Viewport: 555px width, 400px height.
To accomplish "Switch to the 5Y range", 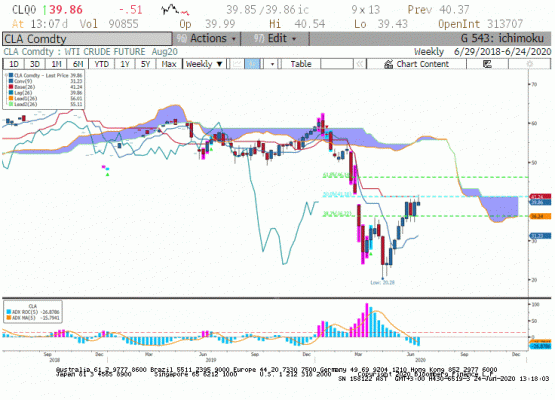I will point(145,64).
